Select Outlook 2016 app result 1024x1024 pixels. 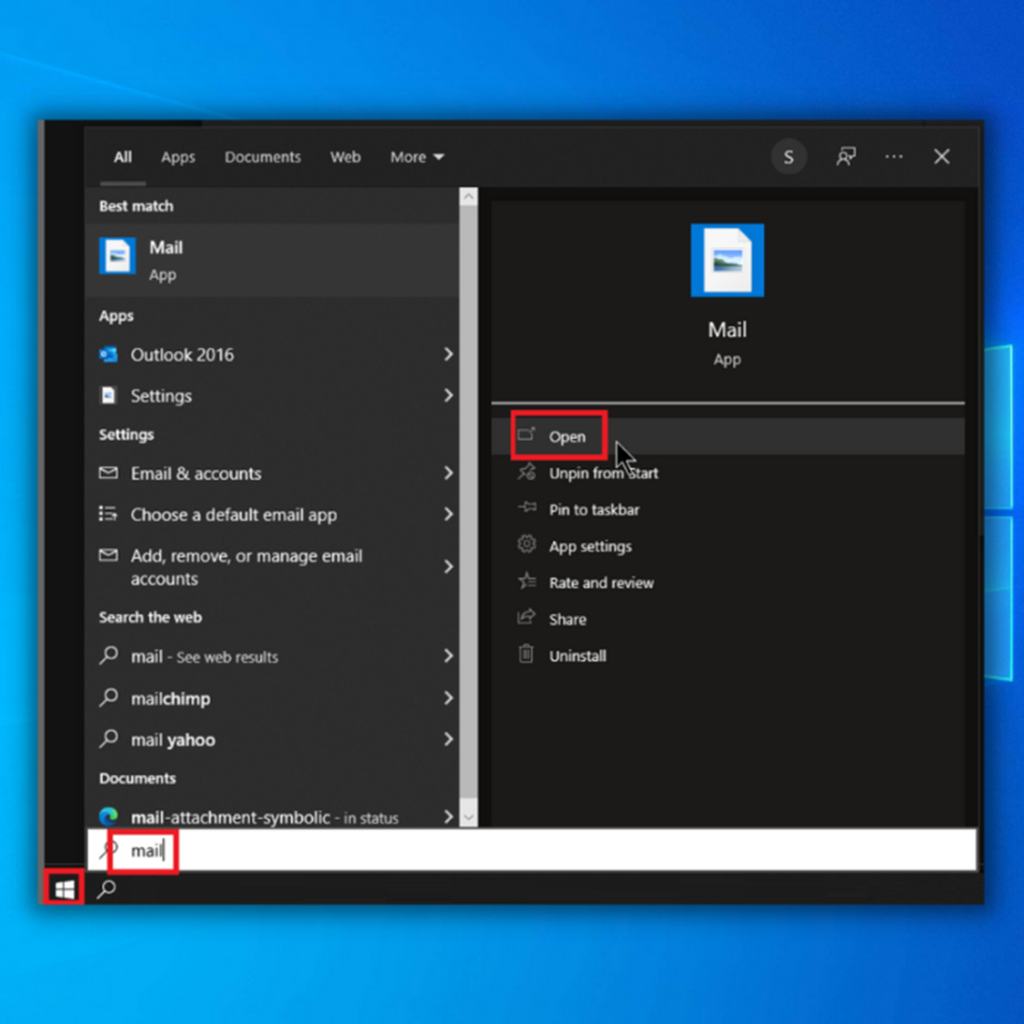pyautogui.click(x=182, y=355)
